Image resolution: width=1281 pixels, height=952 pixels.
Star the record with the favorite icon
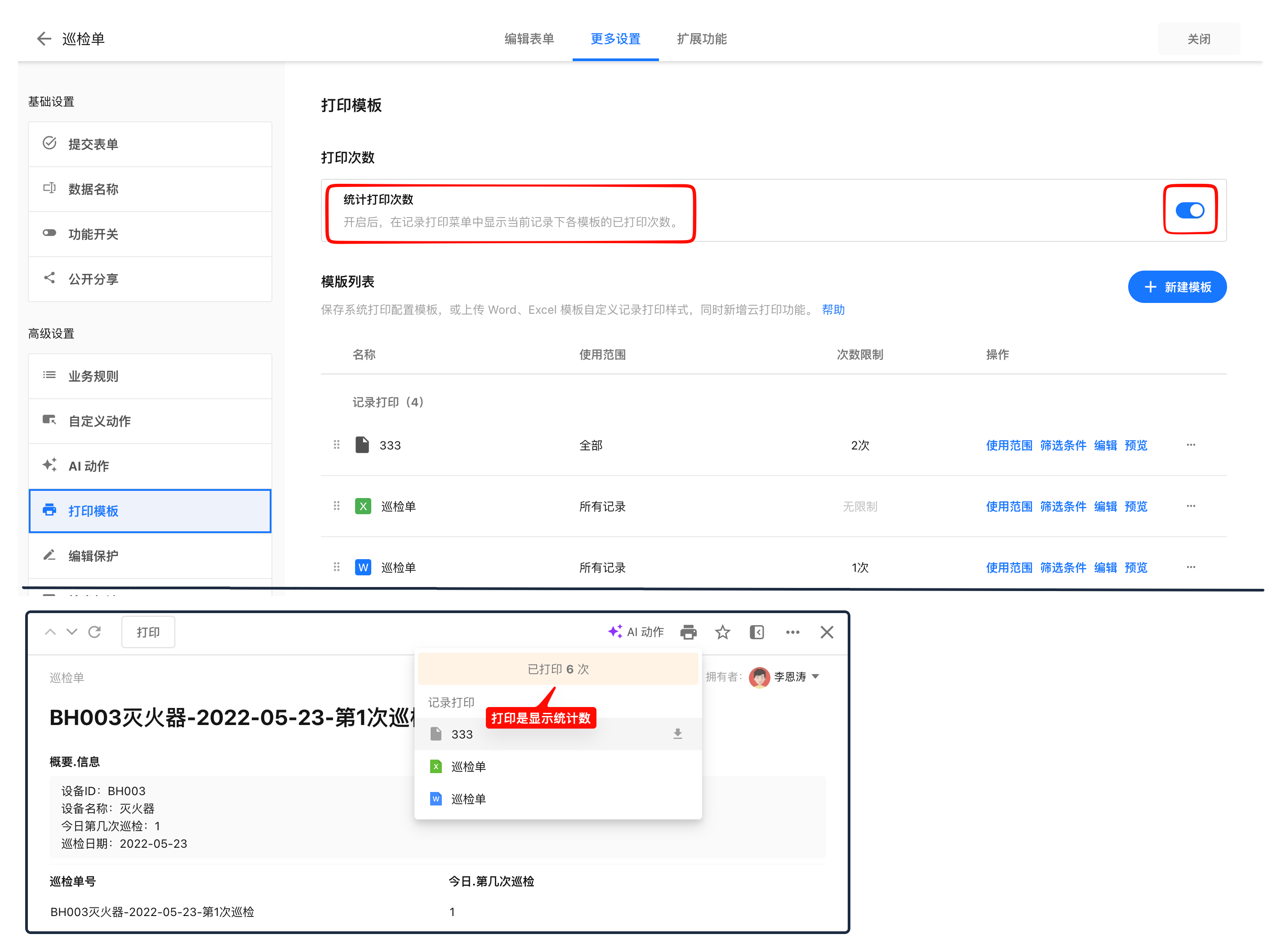[723, 632]
